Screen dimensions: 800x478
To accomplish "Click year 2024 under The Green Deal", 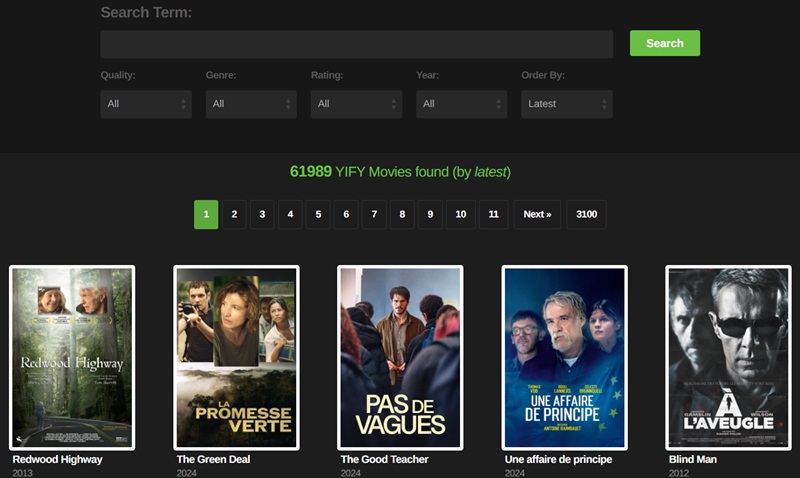I will point(187,473).
